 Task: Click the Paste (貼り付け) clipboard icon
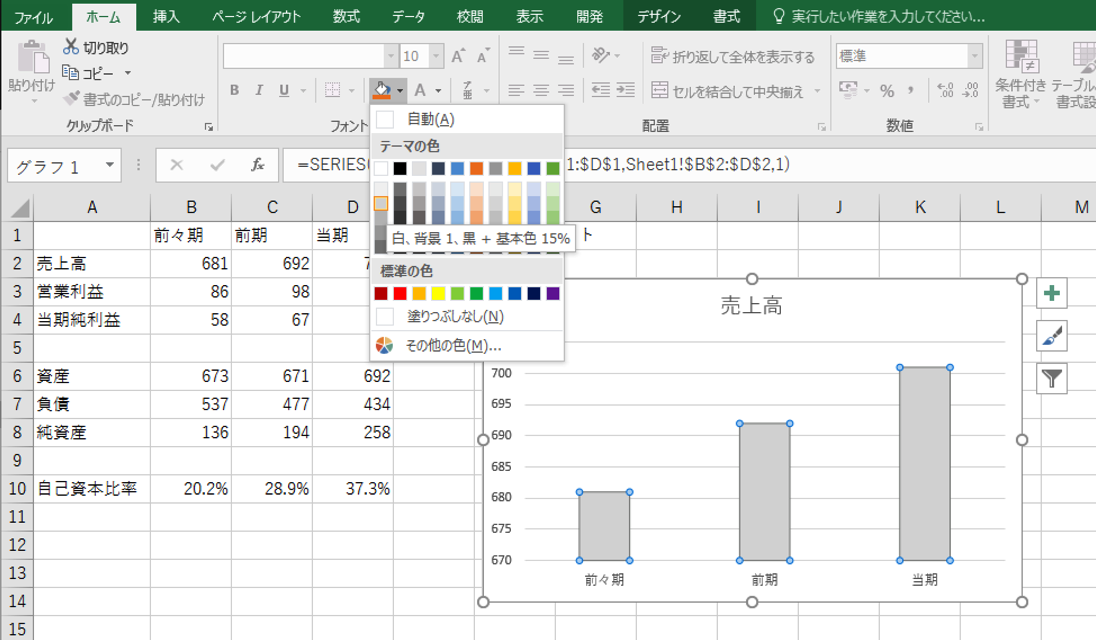32,57
